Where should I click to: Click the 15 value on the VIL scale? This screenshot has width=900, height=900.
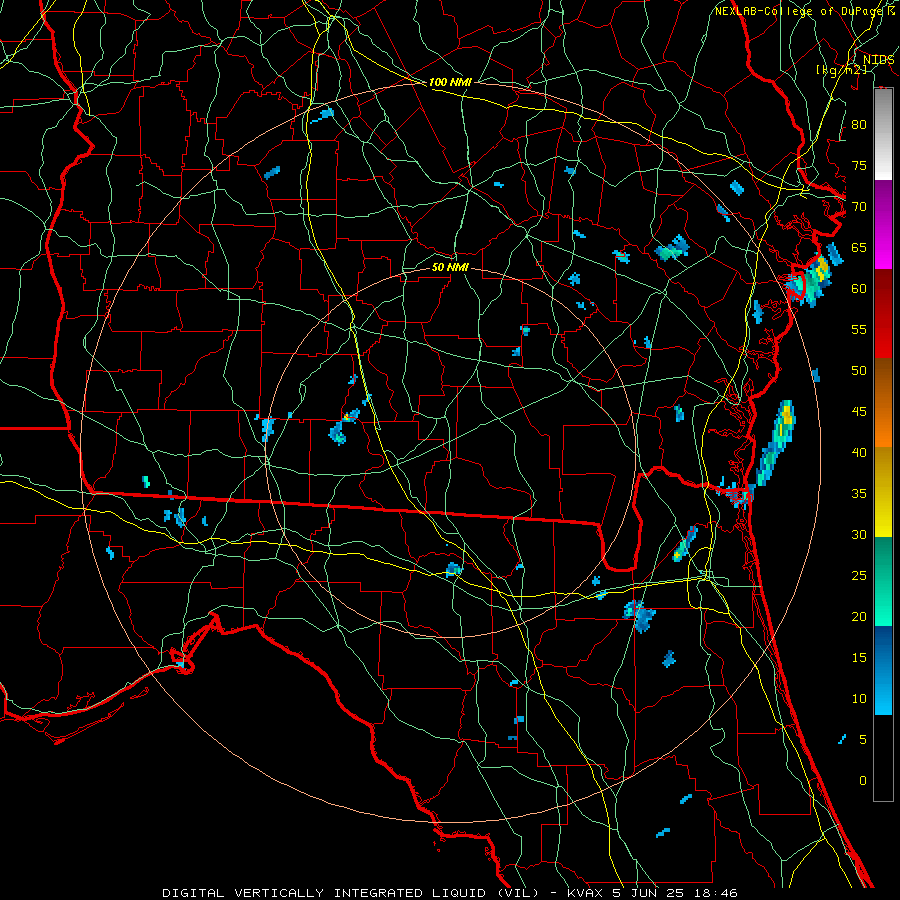pyautogui.click(x=859, y=657)
